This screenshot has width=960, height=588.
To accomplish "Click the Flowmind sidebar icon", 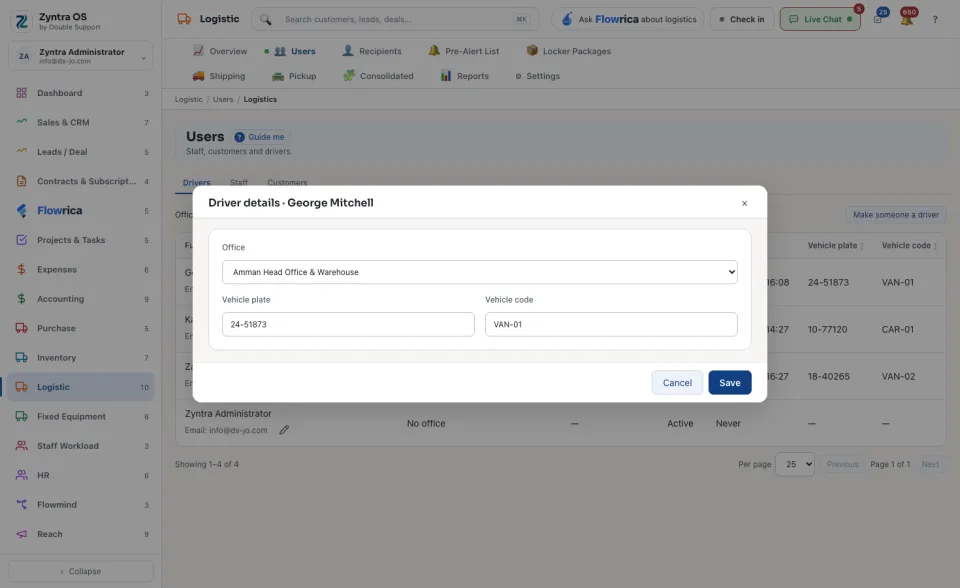I will pos(21,505).
